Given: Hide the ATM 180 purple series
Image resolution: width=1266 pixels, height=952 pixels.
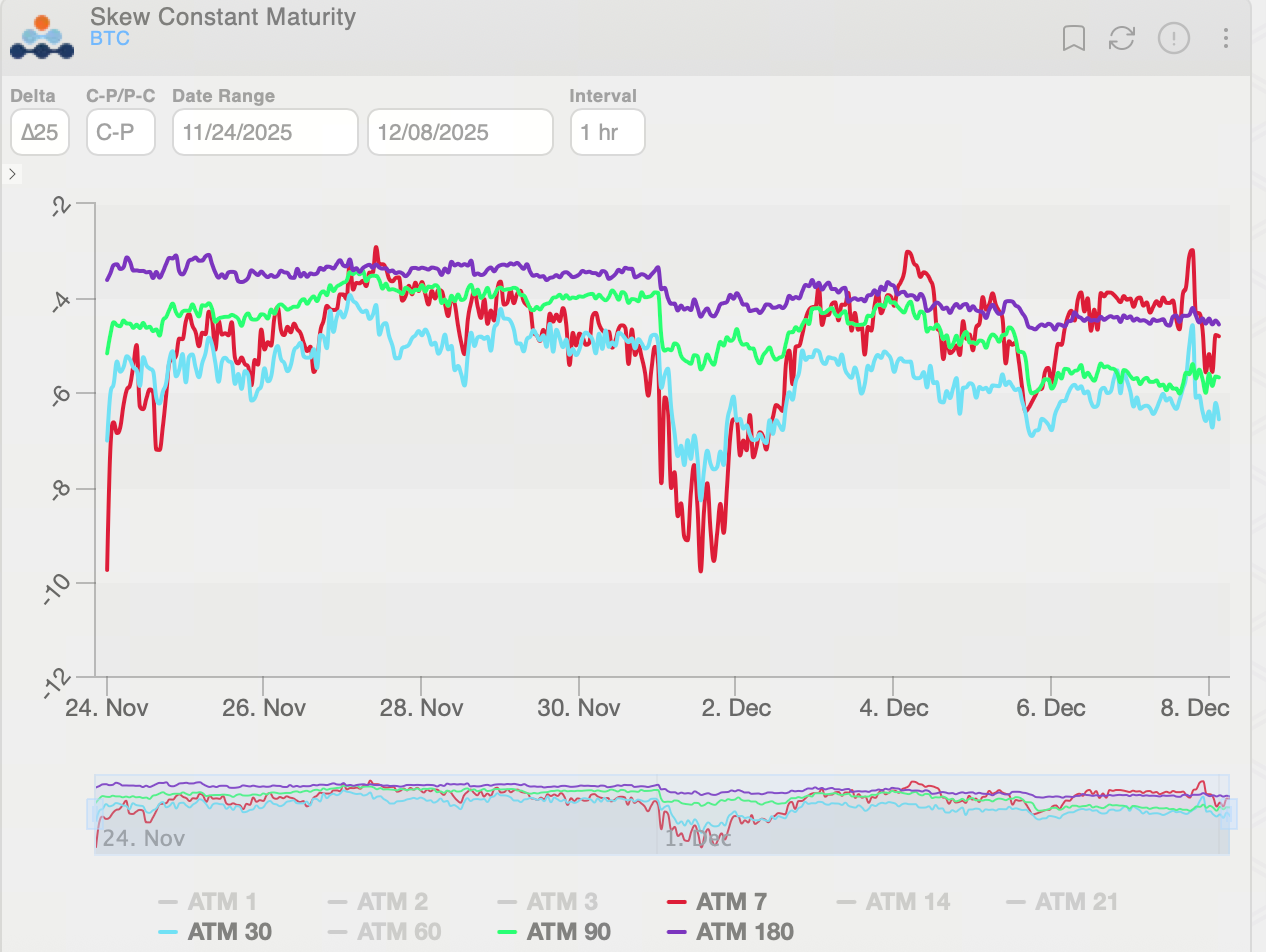Looking at the screenshot, I should point(730,932).
